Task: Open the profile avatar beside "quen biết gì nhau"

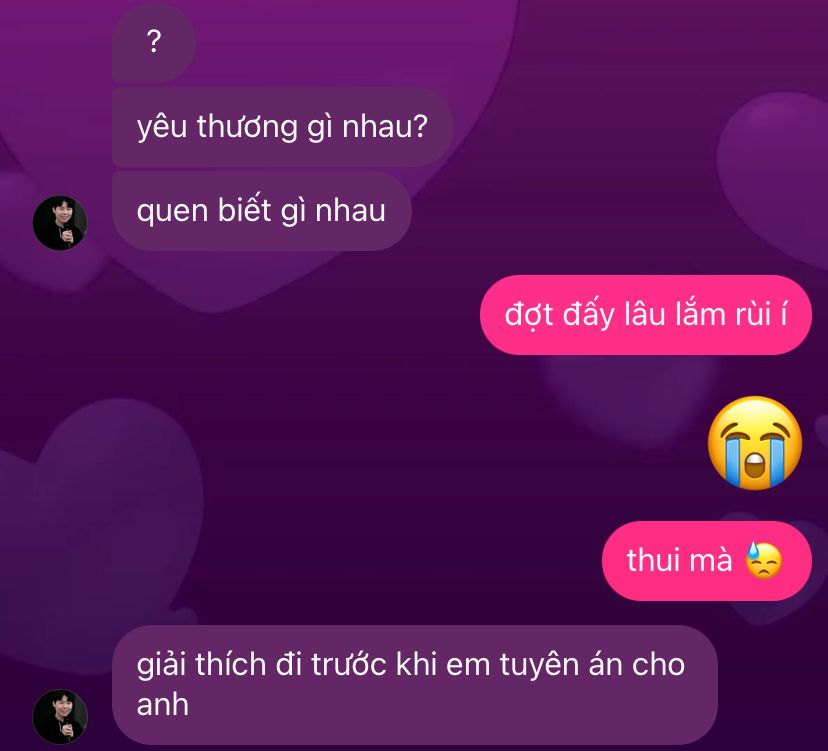Action: point(60,223)
